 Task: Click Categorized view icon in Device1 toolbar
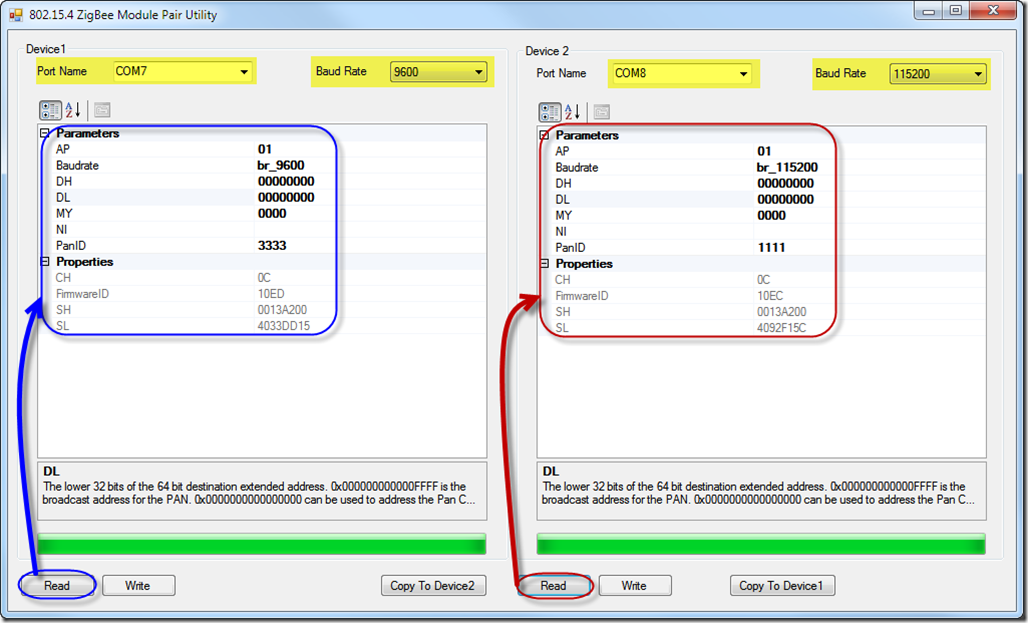[x=50, y=110]
